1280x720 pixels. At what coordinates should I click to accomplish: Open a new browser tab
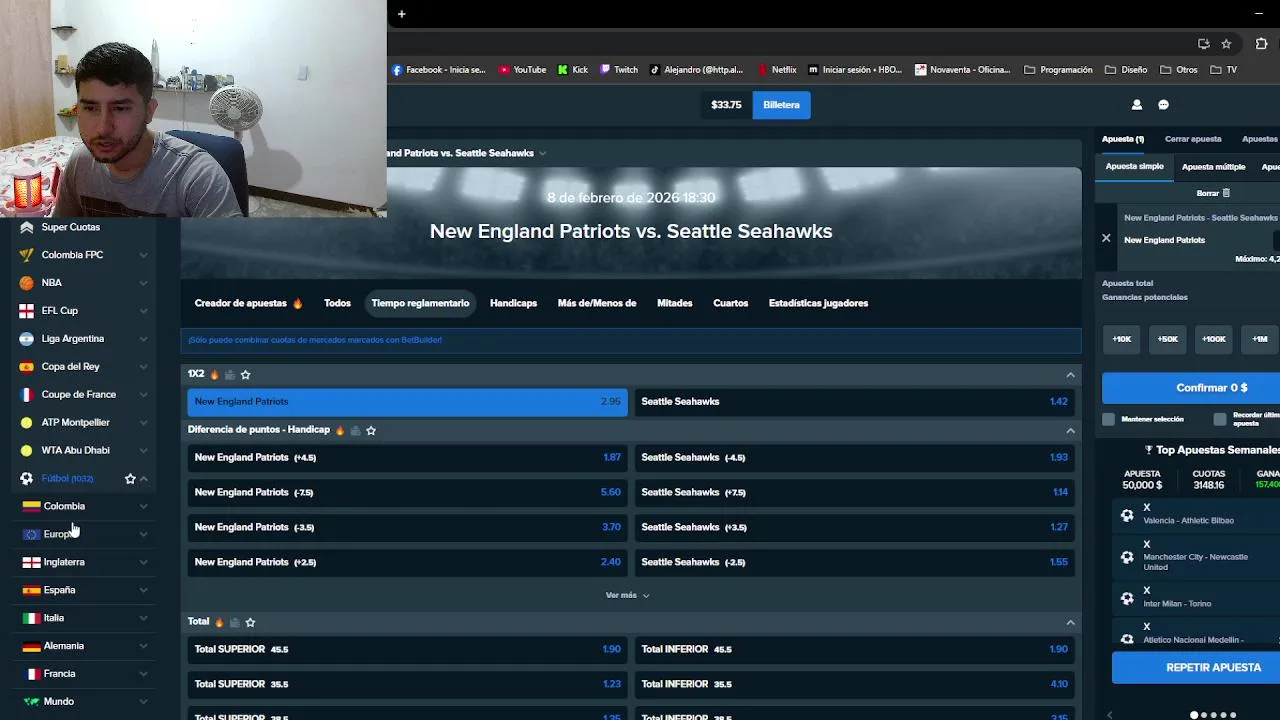point(401,14)
